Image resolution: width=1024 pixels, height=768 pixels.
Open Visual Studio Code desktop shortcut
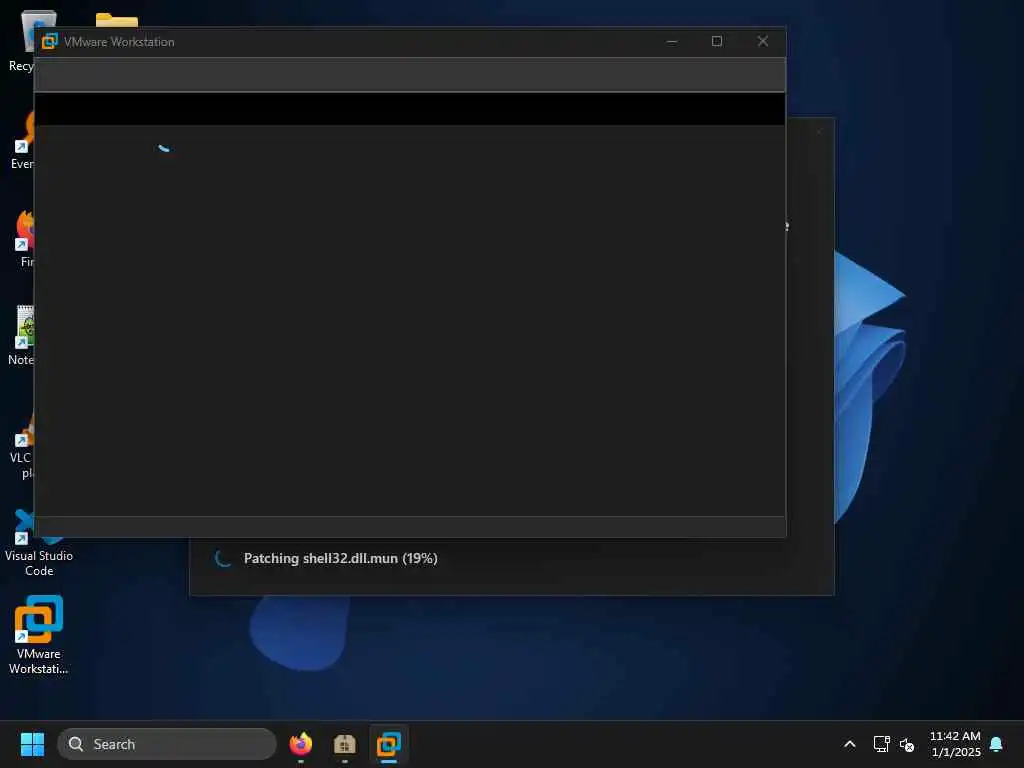pos(39,545)
